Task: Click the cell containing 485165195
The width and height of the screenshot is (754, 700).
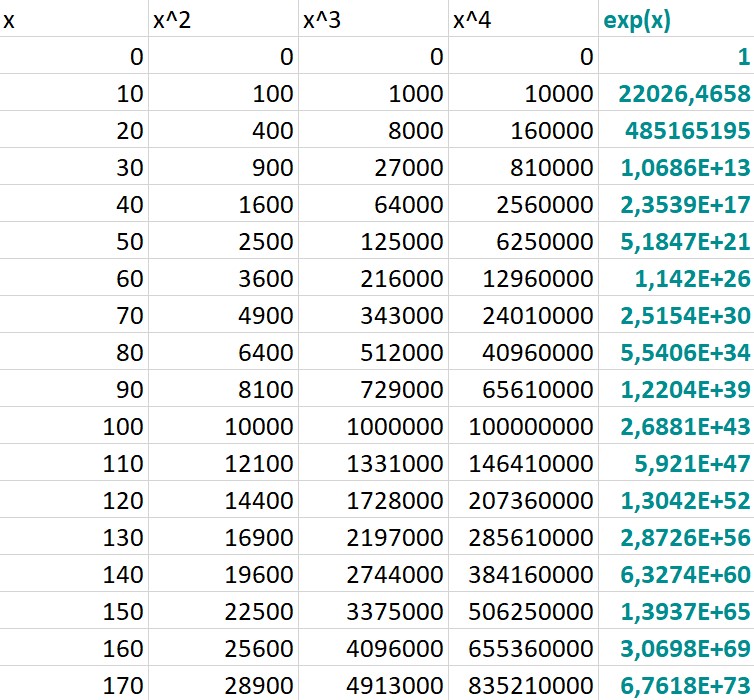Action: pos(677,130)
